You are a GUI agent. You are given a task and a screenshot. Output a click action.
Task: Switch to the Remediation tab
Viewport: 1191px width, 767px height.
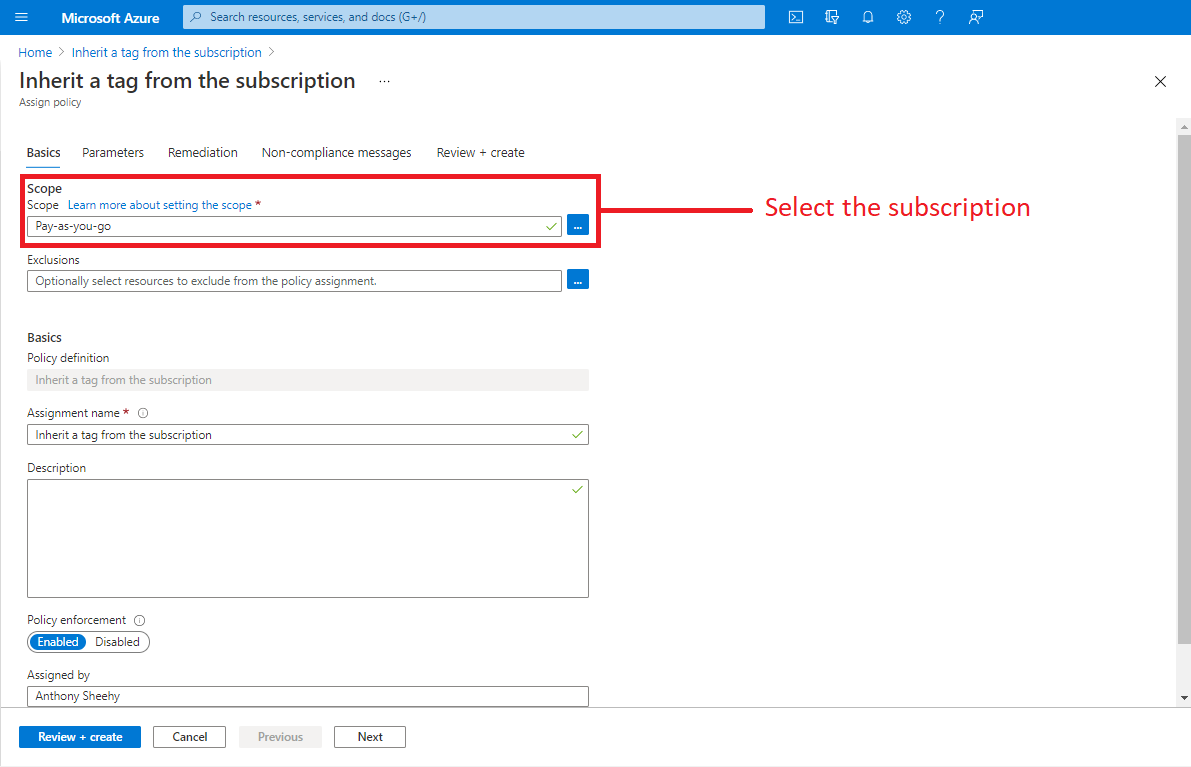point(203,153)
